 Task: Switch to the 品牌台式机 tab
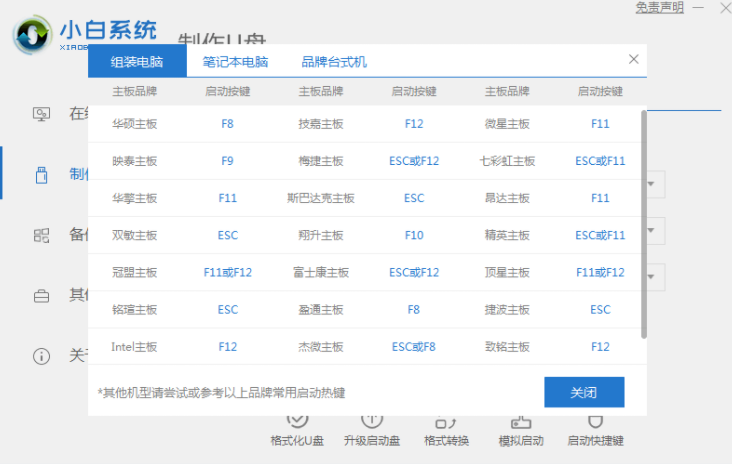(334, 62)
